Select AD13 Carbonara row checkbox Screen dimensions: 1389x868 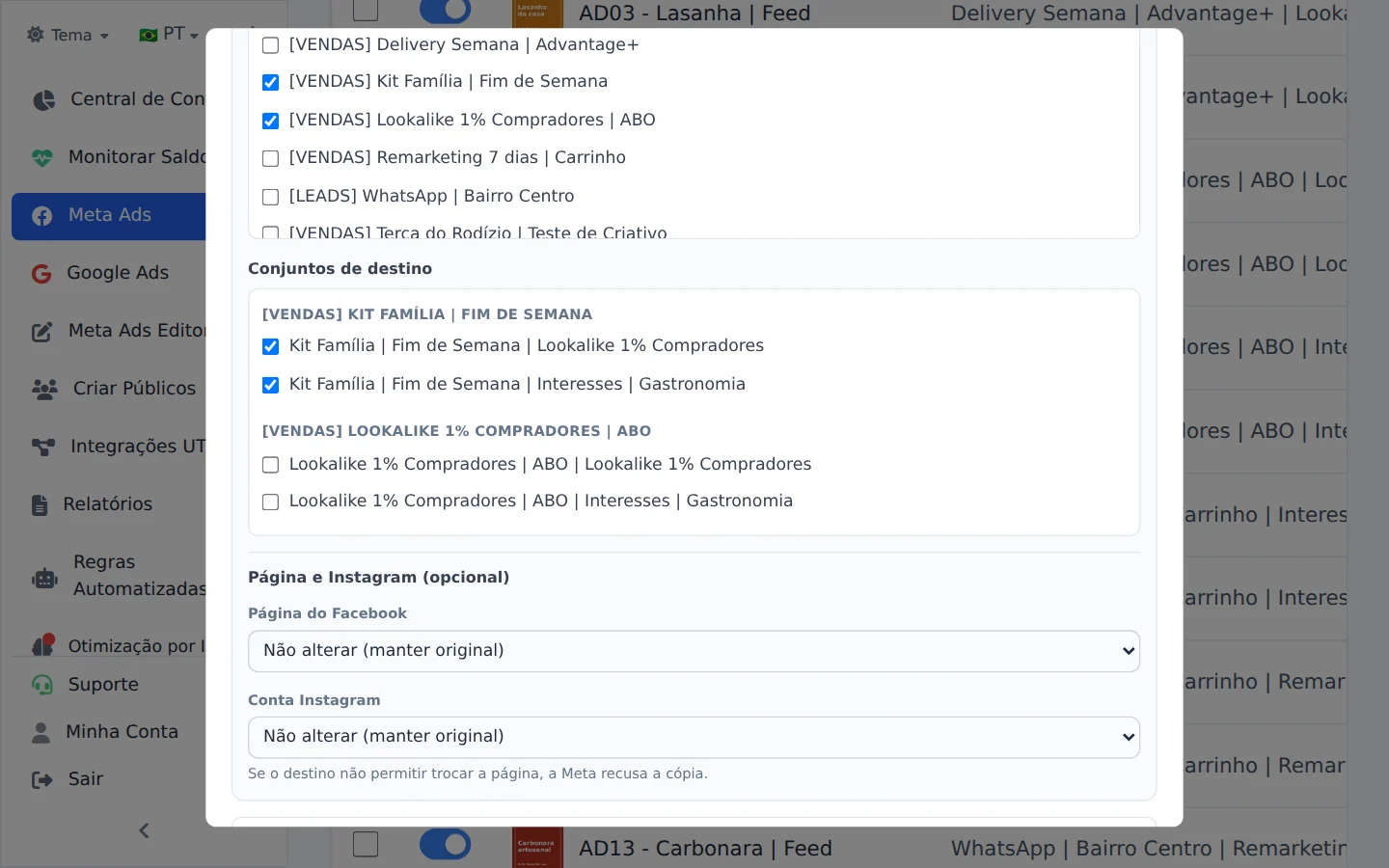366,844
